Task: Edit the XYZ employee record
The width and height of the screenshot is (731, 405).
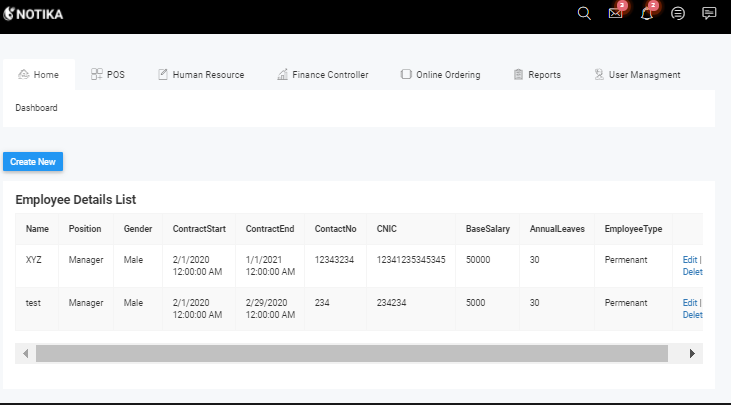Action: 689,259
